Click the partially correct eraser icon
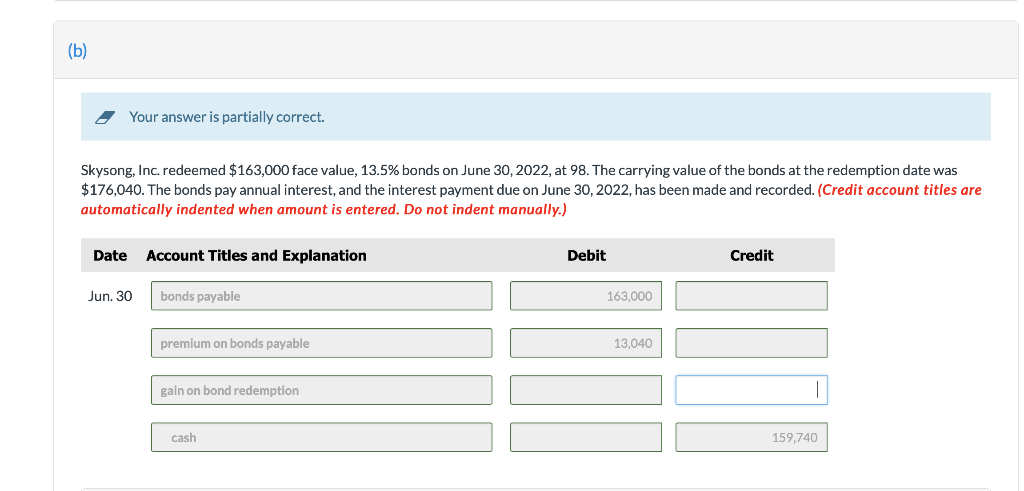Screen dimensions: 1024x491 point(104,118)
